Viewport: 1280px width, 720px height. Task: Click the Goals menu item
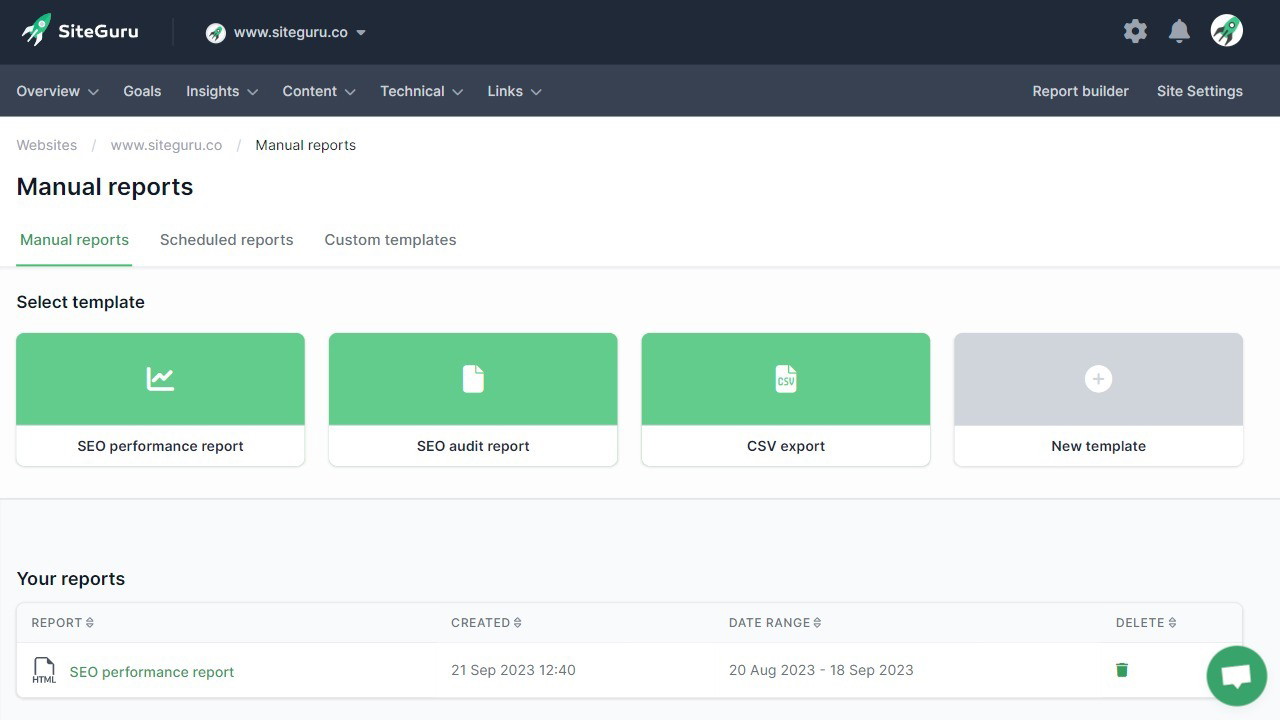(142, 91)
